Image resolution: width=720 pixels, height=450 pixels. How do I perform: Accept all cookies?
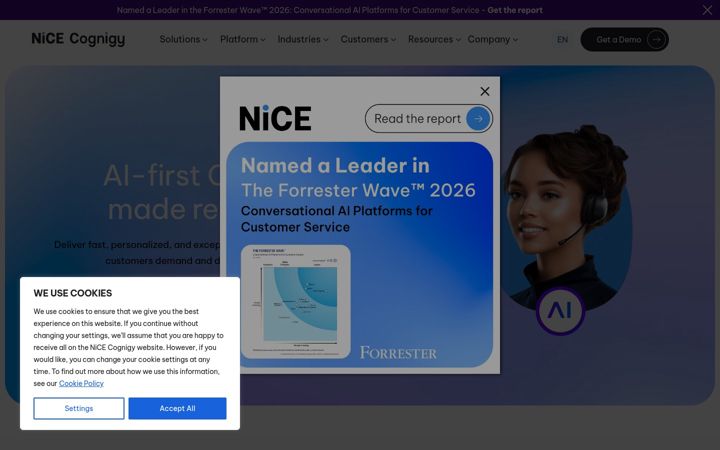[177, 408]
